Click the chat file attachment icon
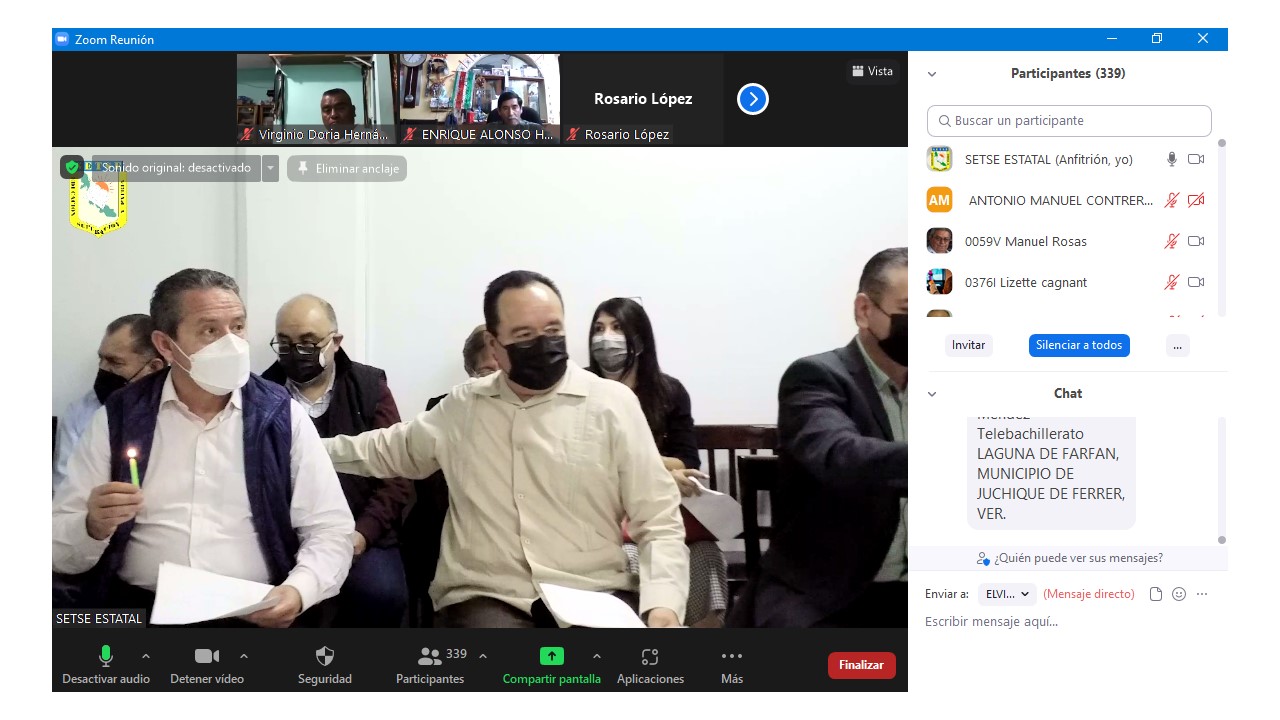1280x720 pixels. pyautogui.click(x=1156, y=594)
